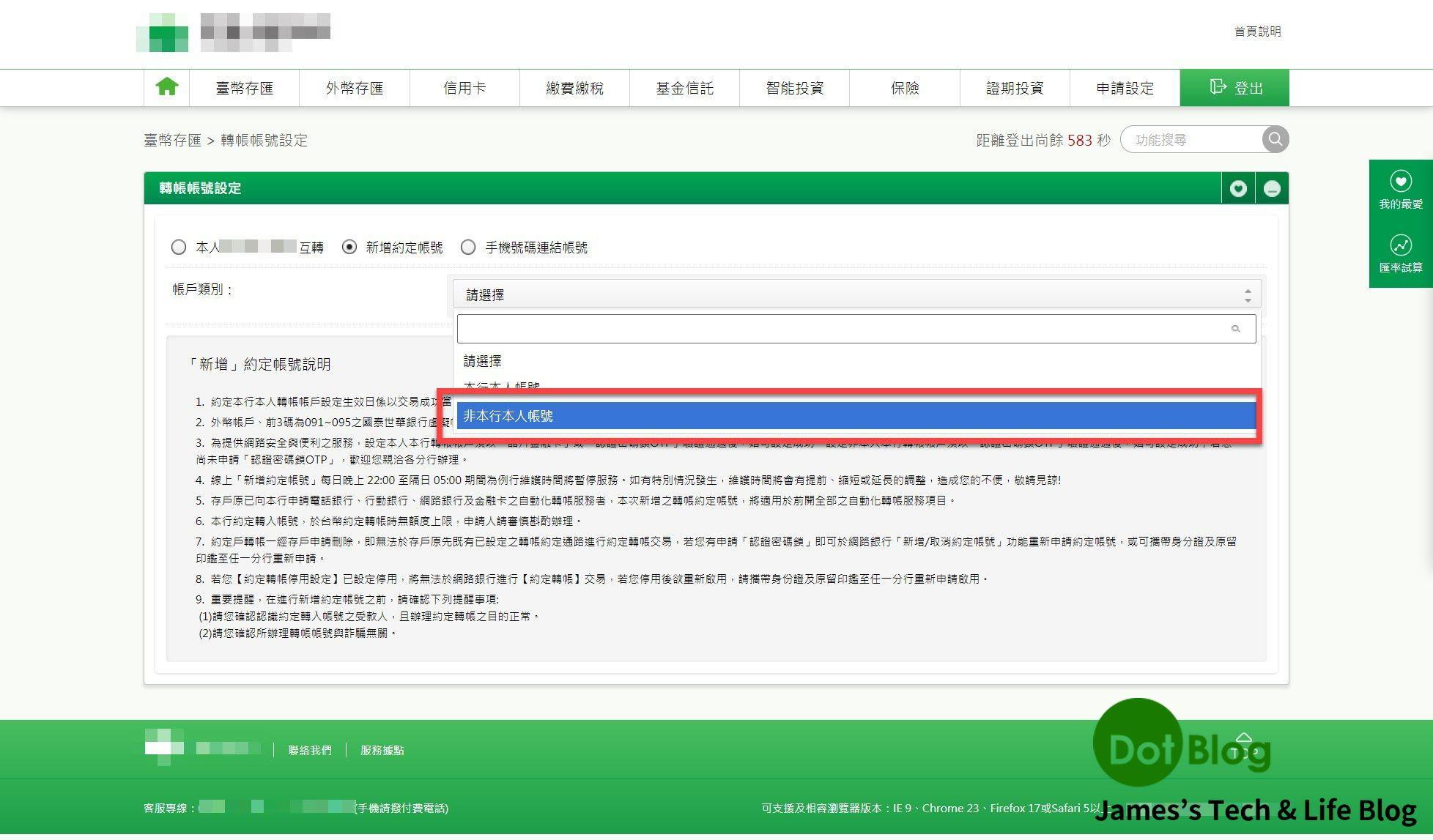The image size is (1433, 840).
Task: Click 轉帳帳號設定 breadcrumb text
Action: (264, 140)
